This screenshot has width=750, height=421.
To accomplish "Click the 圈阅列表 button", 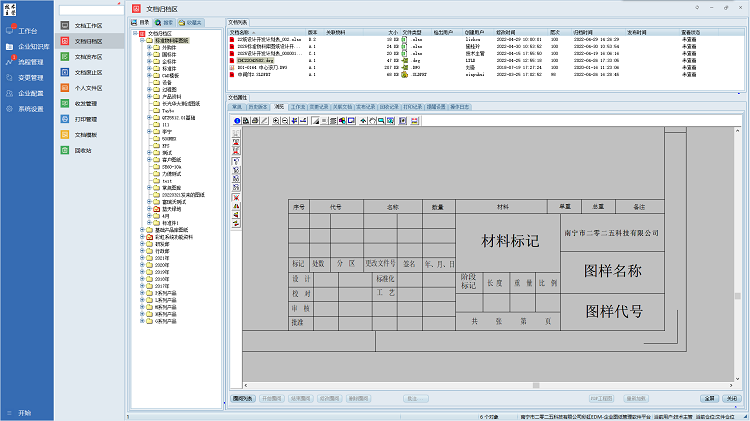I will tap(243, 399).
